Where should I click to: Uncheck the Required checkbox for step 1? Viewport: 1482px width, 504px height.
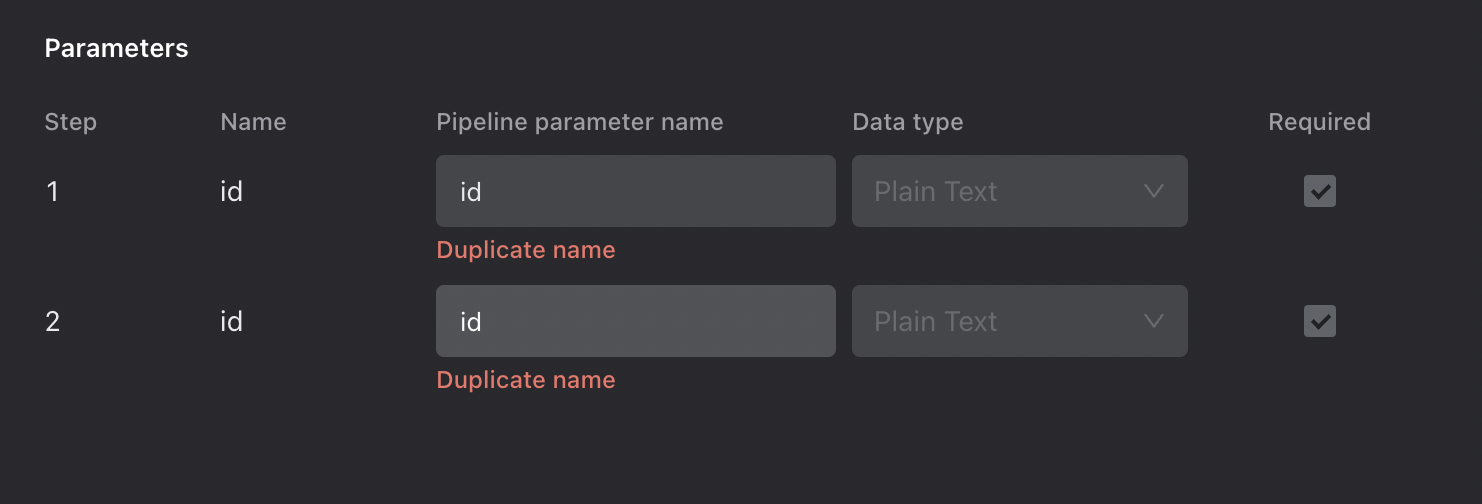pos(1320,191)
